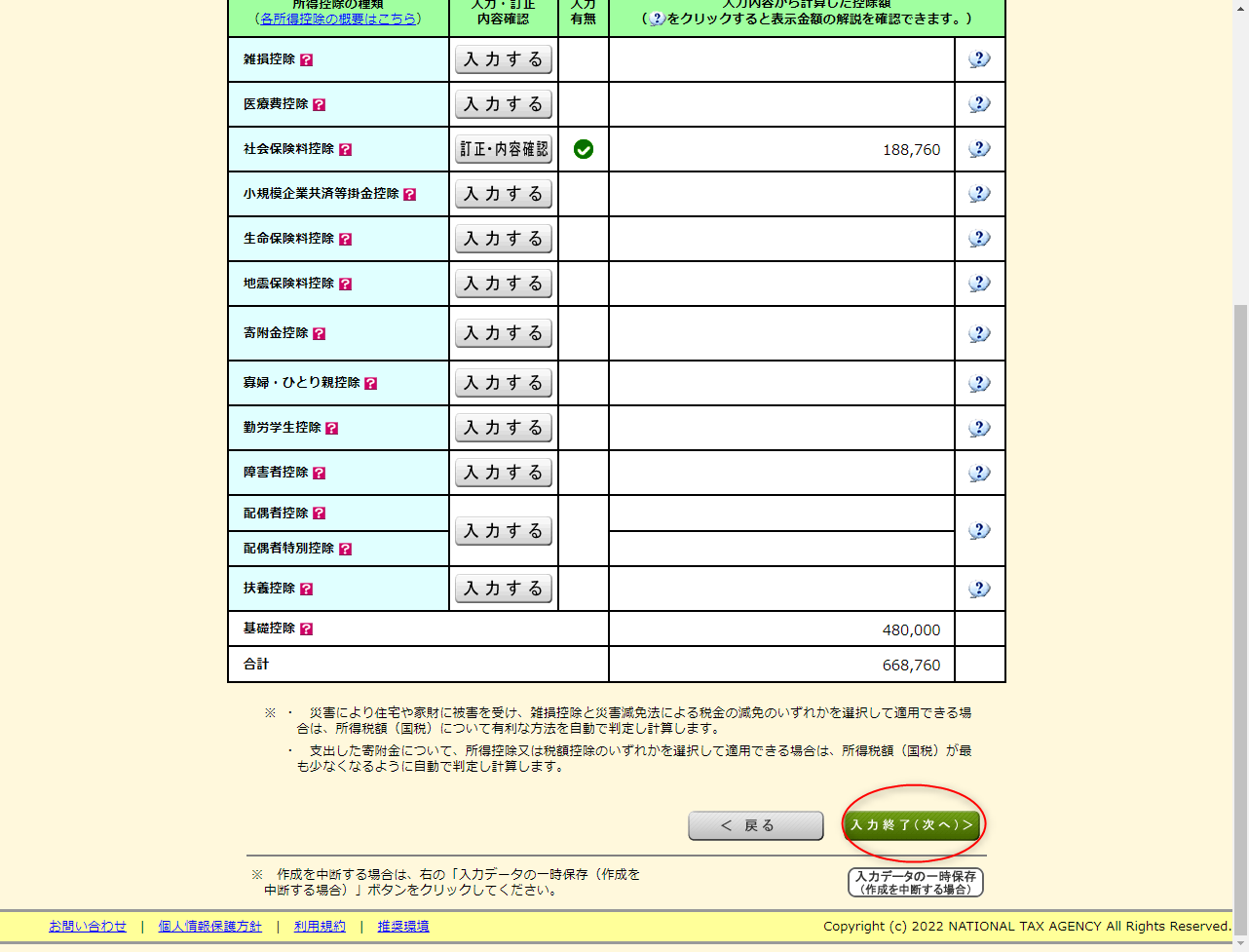Select the 188,760 amount for 社会保険料控除

click(x=912, y=150)
